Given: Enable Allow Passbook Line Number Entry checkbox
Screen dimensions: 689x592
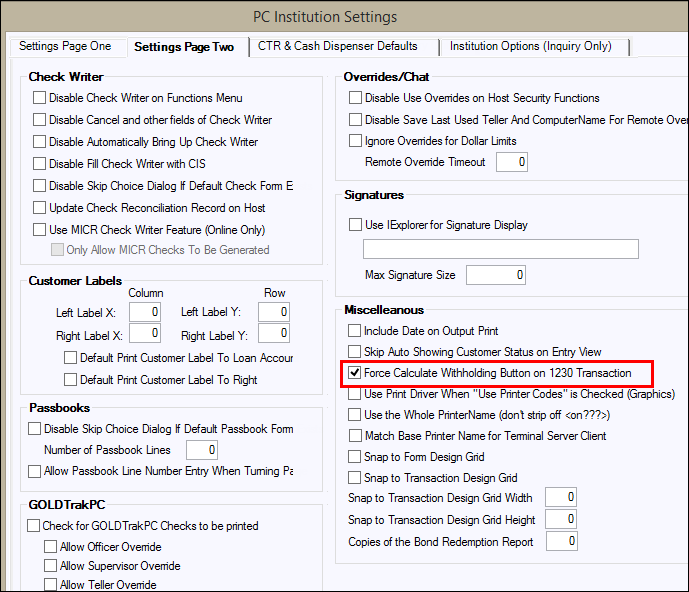Looking at the screenshot, I should (x=34, y=471).
